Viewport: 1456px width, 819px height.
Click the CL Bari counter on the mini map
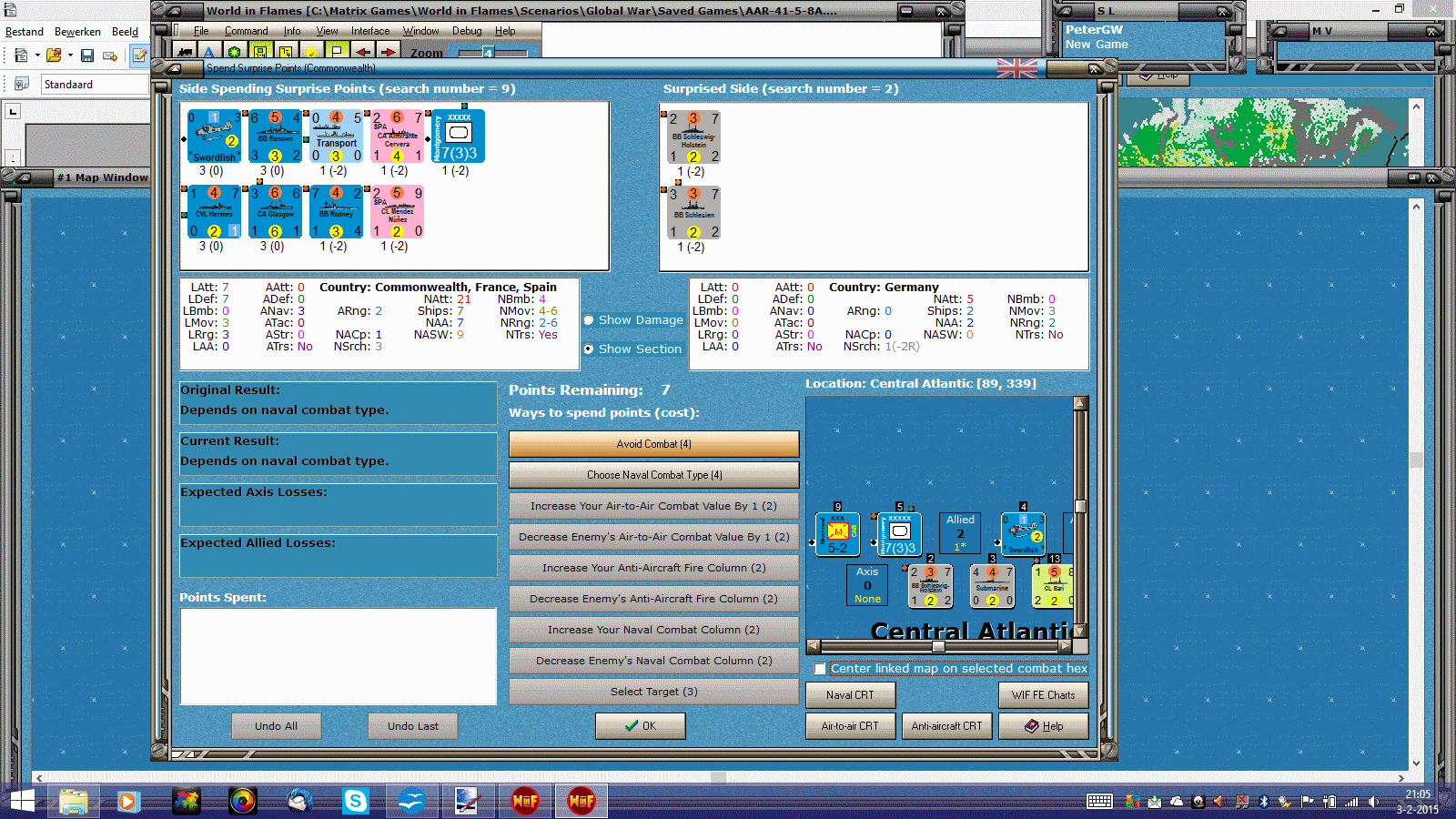pyautogui.click(x=1054, y=586)
